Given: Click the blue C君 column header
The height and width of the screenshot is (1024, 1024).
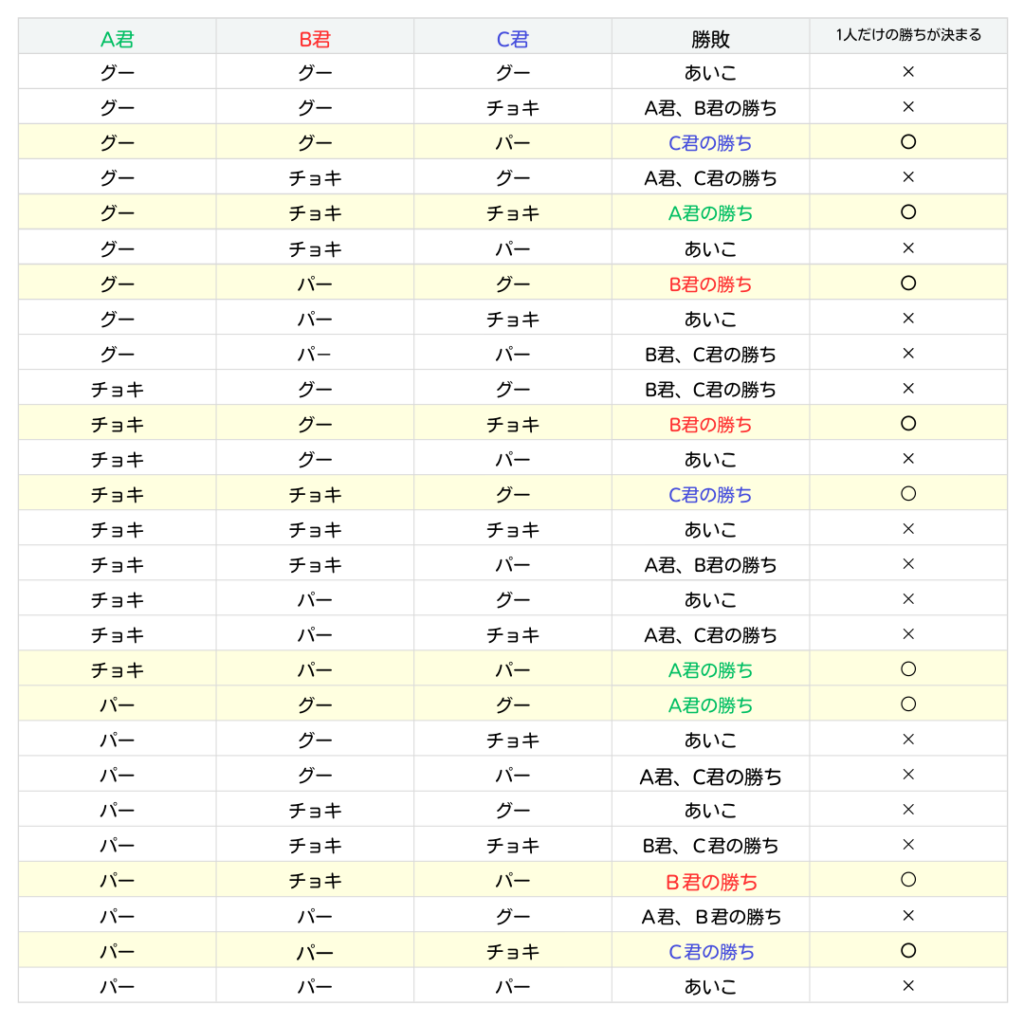Looking at the screenshot, I should coord(513,39).
